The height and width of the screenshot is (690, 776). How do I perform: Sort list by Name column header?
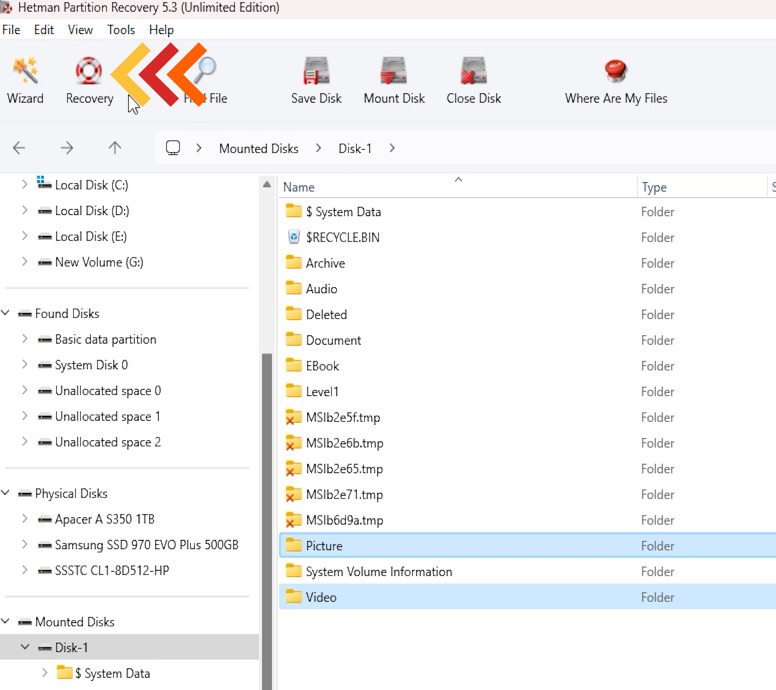pyautogui.click(x=458, y=187)
